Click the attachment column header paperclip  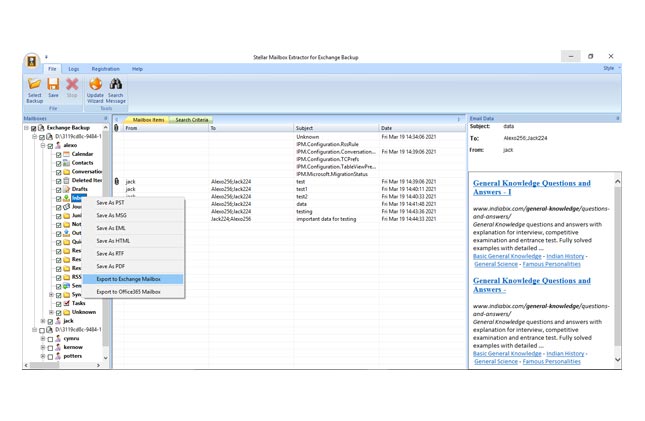pos(116,128)
